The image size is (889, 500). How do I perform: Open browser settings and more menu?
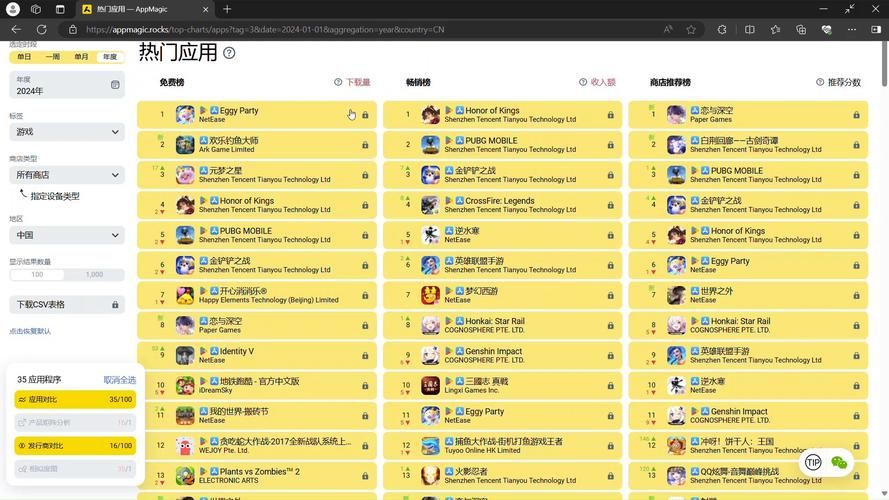tap(852, 29)
